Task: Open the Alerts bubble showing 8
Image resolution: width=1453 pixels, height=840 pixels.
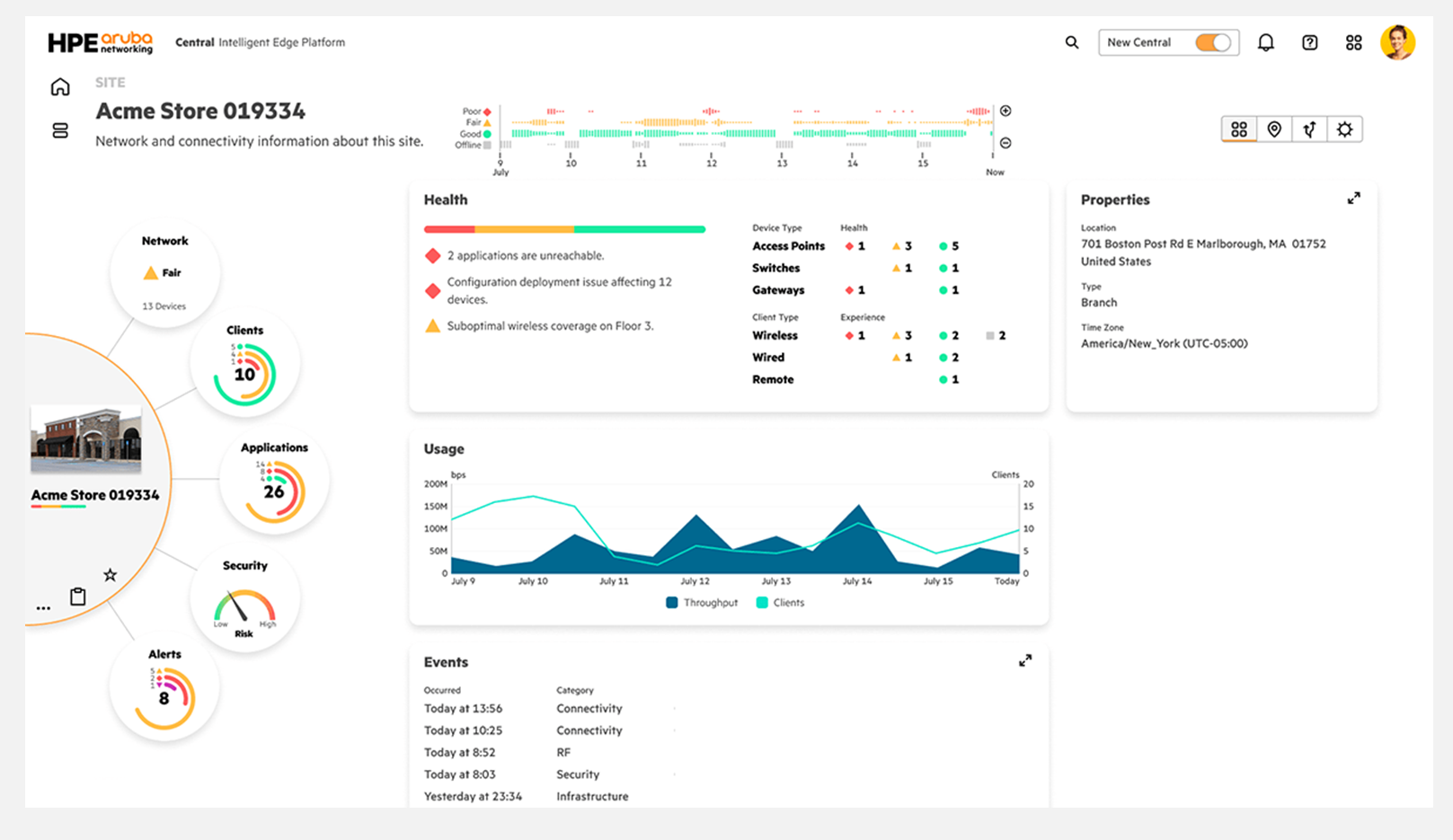Action: 164,687
